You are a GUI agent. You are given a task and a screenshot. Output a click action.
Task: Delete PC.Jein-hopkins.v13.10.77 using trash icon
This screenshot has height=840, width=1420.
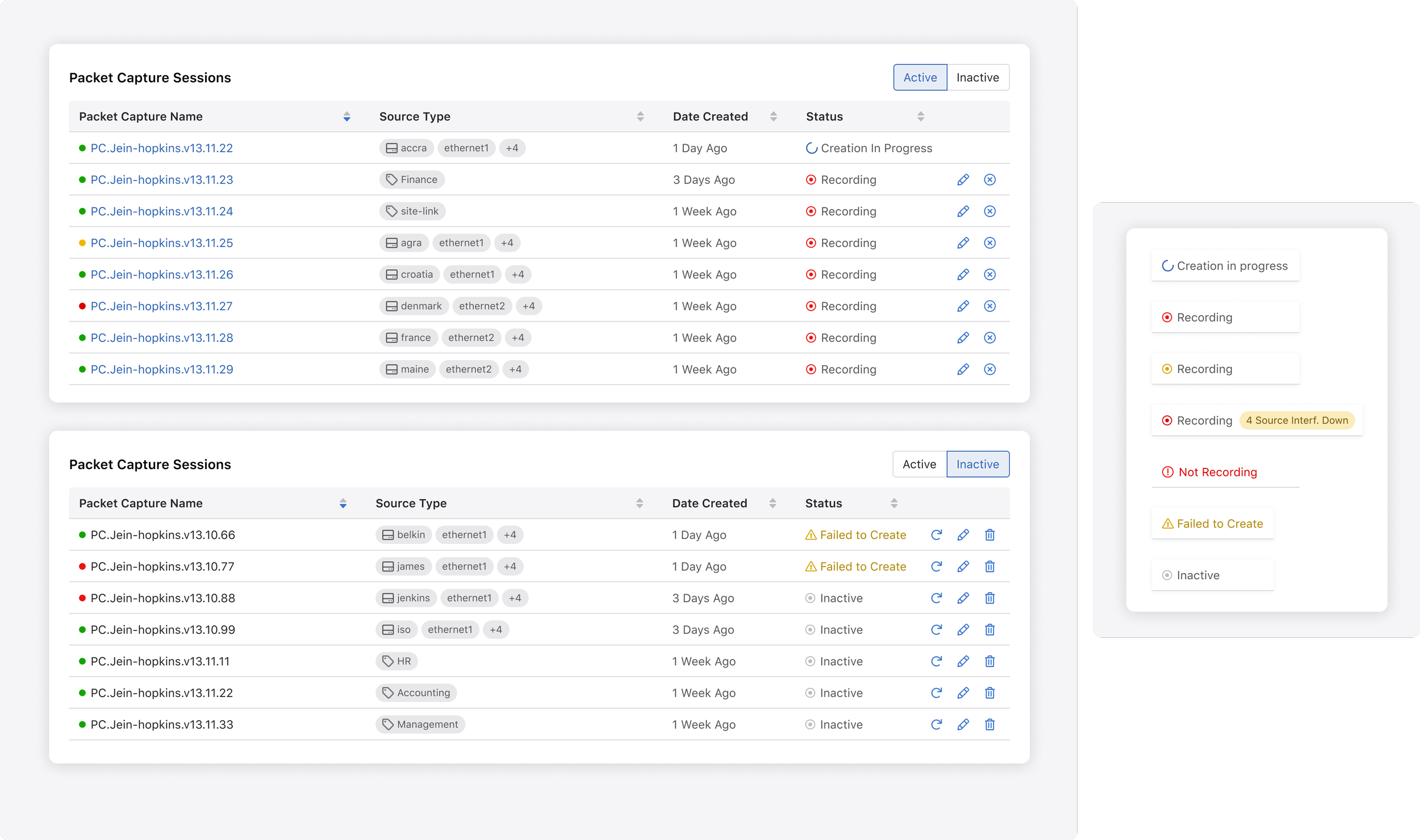click(x=989, y=566)
